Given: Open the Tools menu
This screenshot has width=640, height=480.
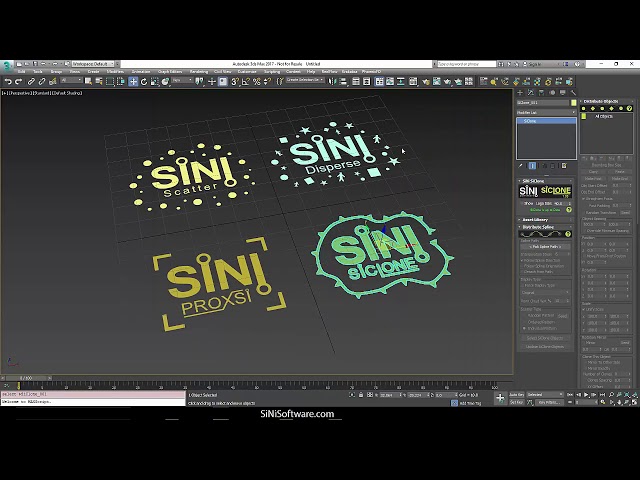Looking at the screenshot, I should [38, 72].
